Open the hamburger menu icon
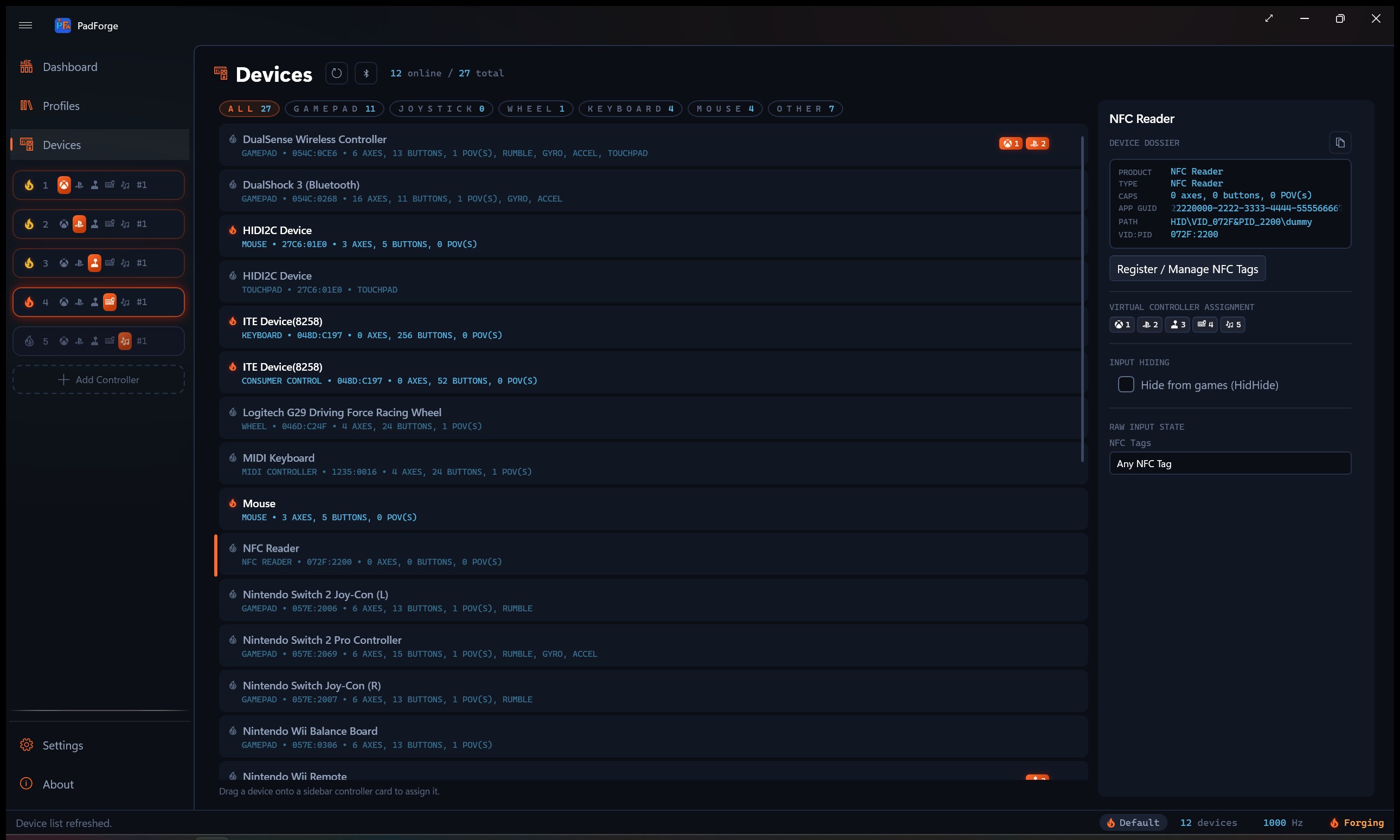Screen dimensions: 1400x840 click(x=25, y=25)
